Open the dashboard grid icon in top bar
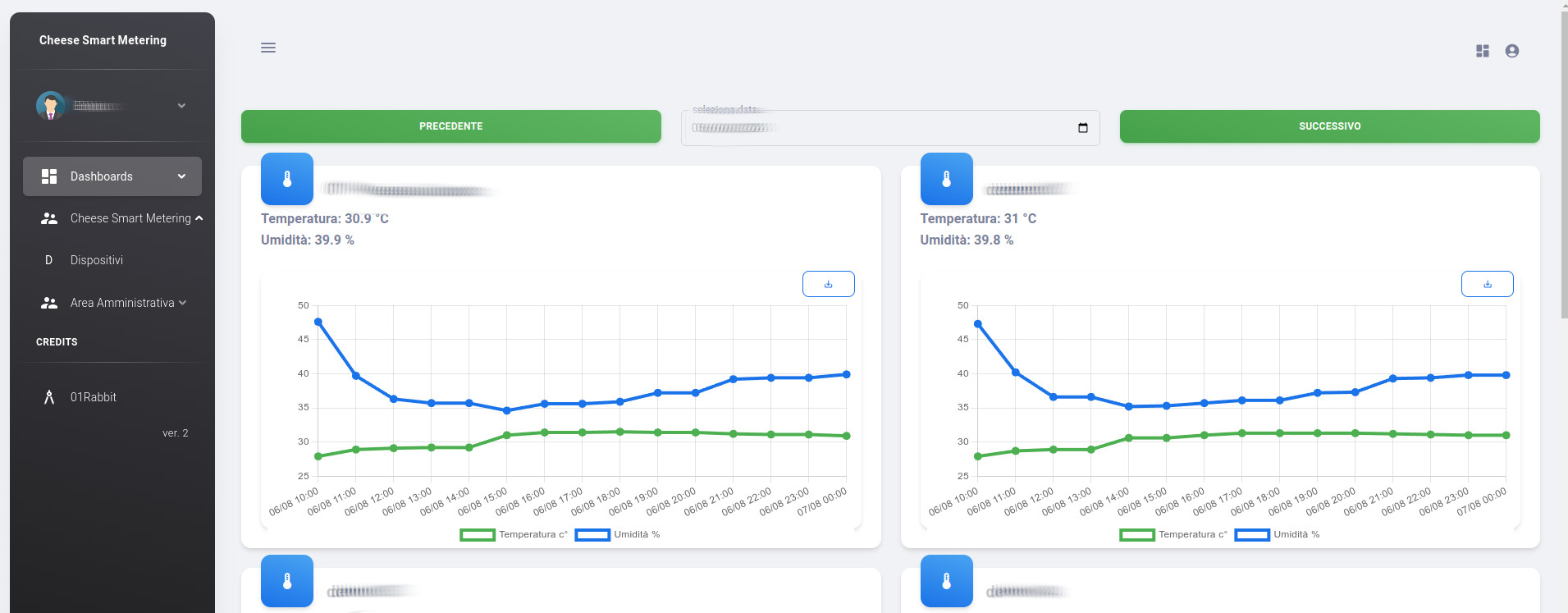Image resolution: width=1568 pixels, height=613 pixels. 1483,51
